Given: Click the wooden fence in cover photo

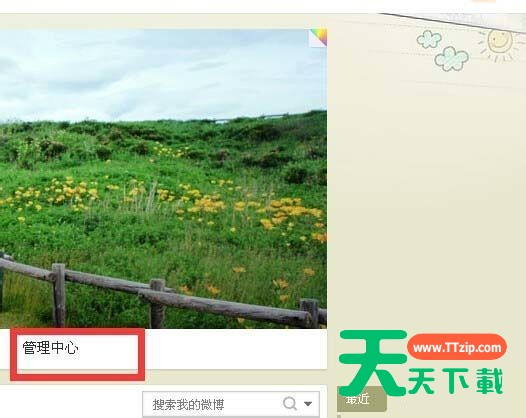Looking at the screenshot, I should (161, 297).
